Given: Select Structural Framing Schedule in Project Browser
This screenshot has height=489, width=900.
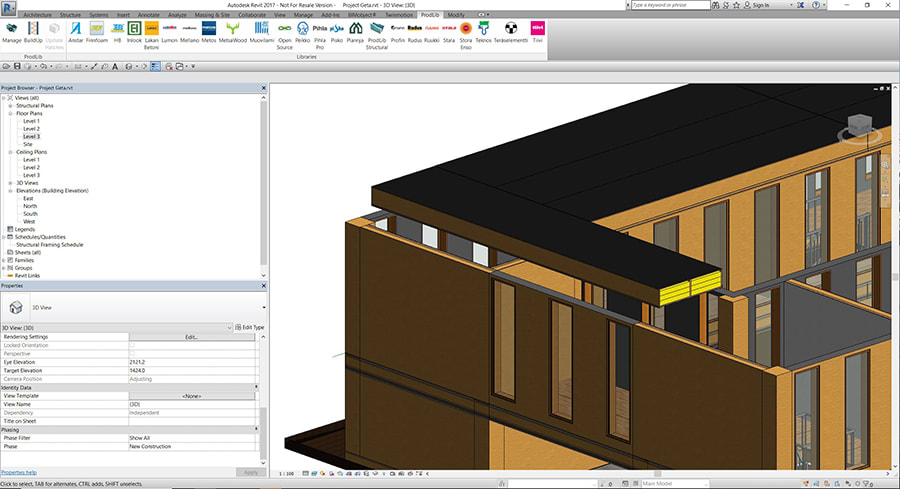Looking at the screenshot, I should 49,244.
